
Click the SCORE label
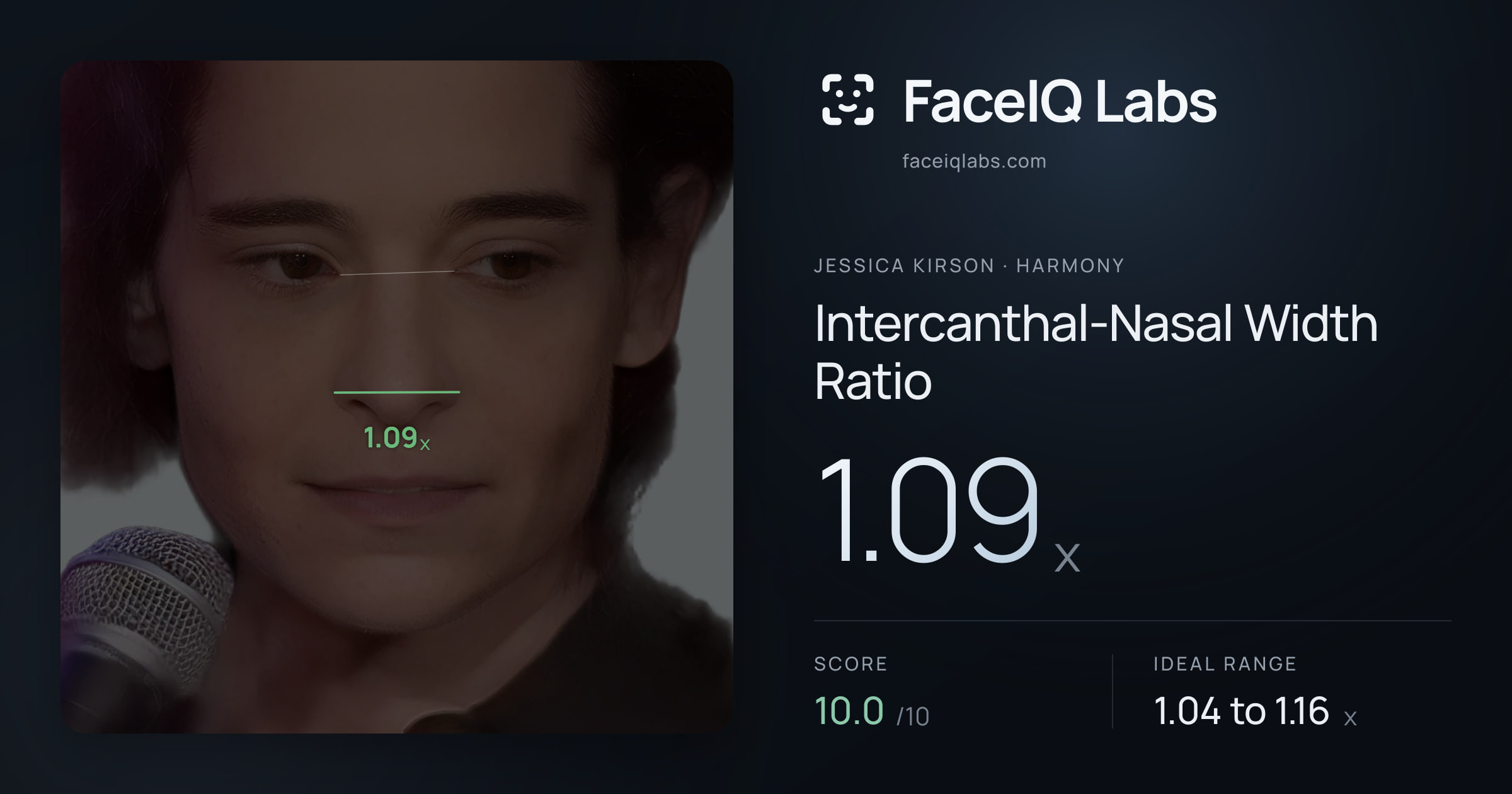[850, 664]
